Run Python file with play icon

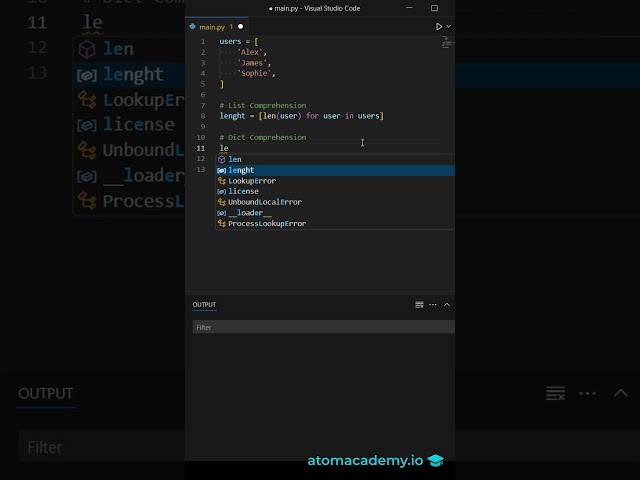[439, 27]
